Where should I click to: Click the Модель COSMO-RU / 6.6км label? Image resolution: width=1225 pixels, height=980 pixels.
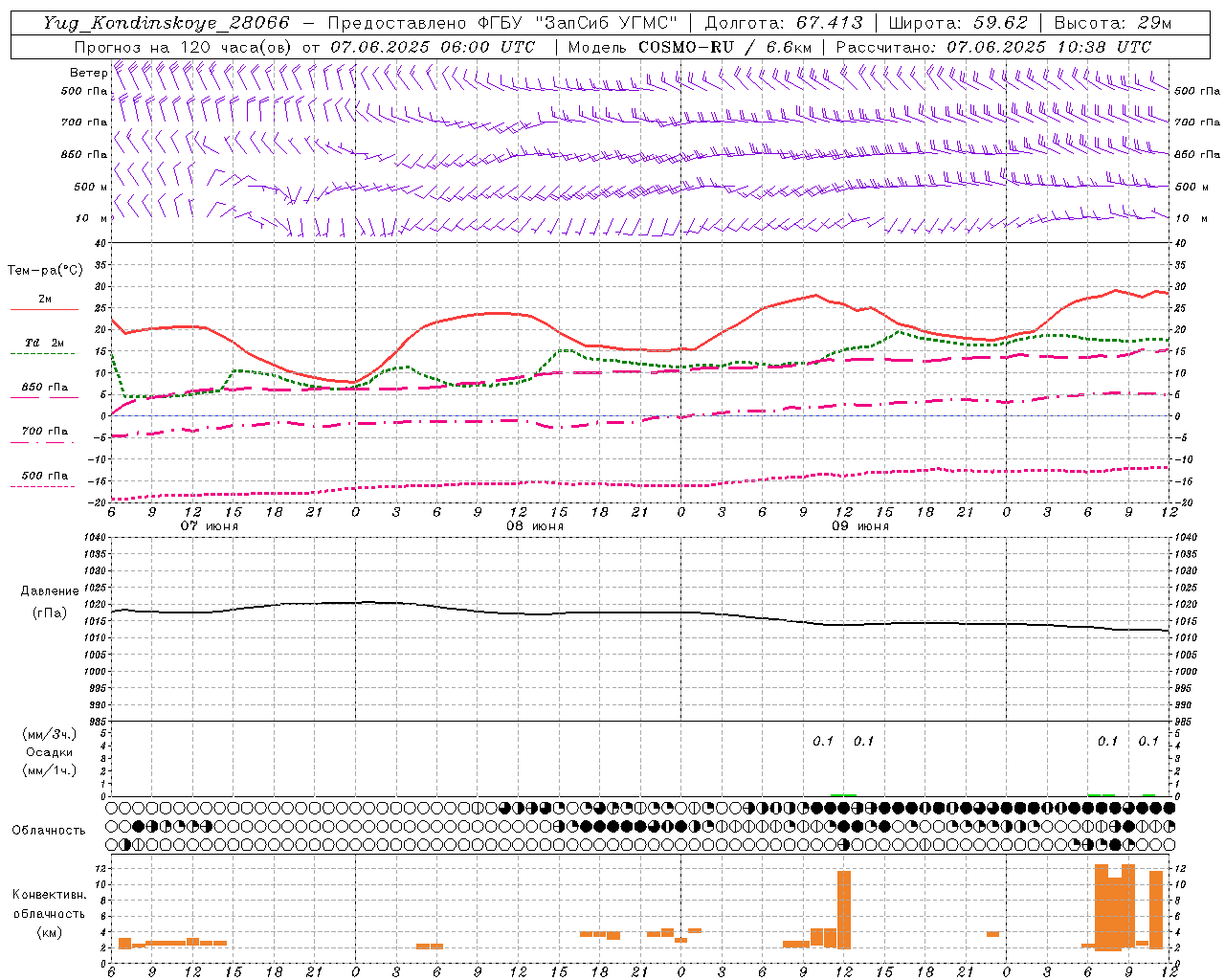(689, 47)
